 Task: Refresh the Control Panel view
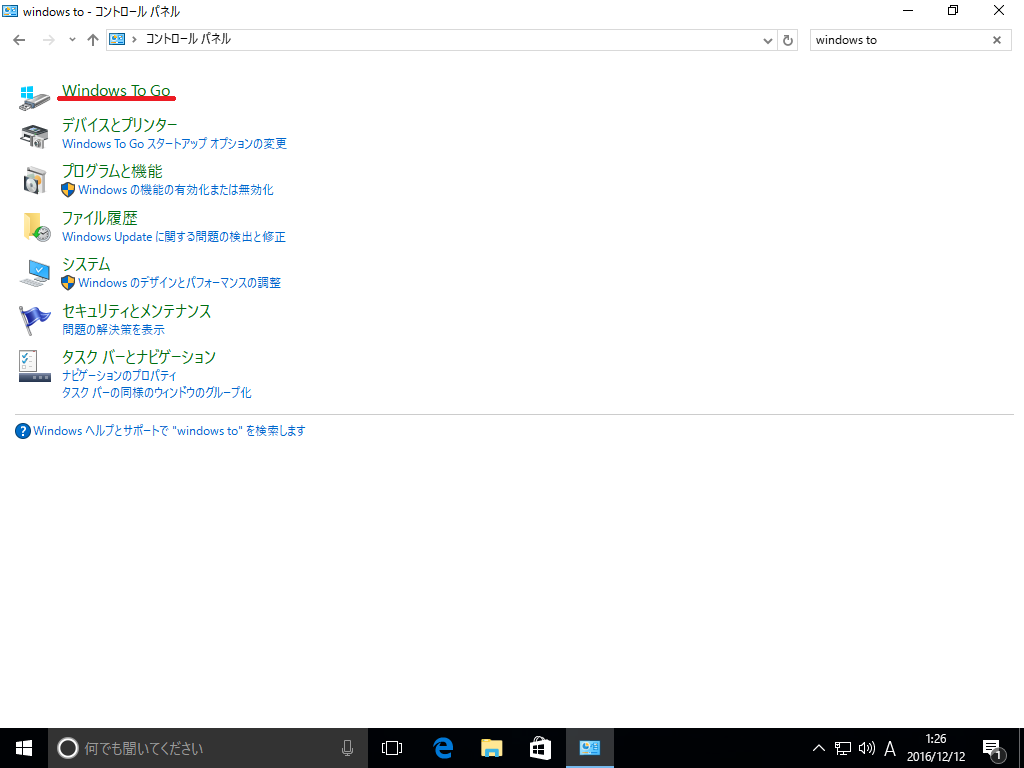click(x=788, y=40)
